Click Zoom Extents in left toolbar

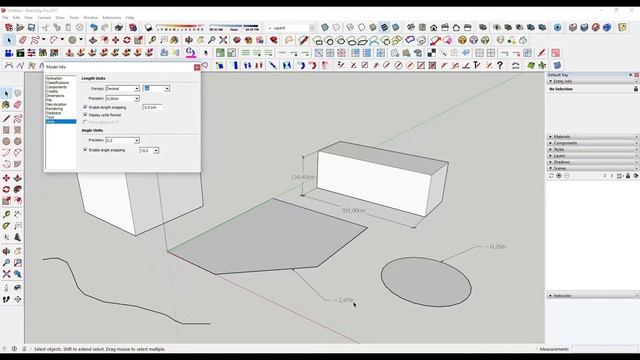click(6, 274)
